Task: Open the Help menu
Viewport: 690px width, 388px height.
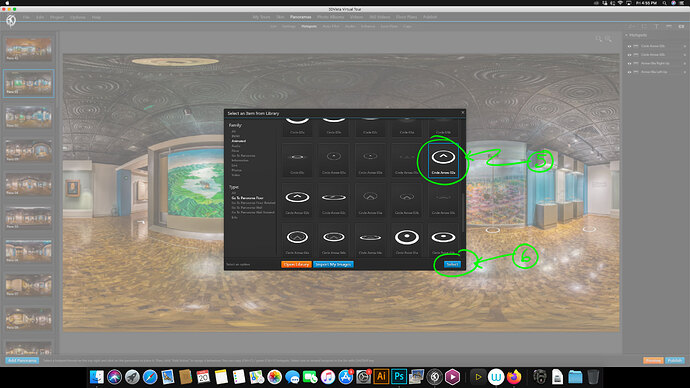Action: pos(96,17)
